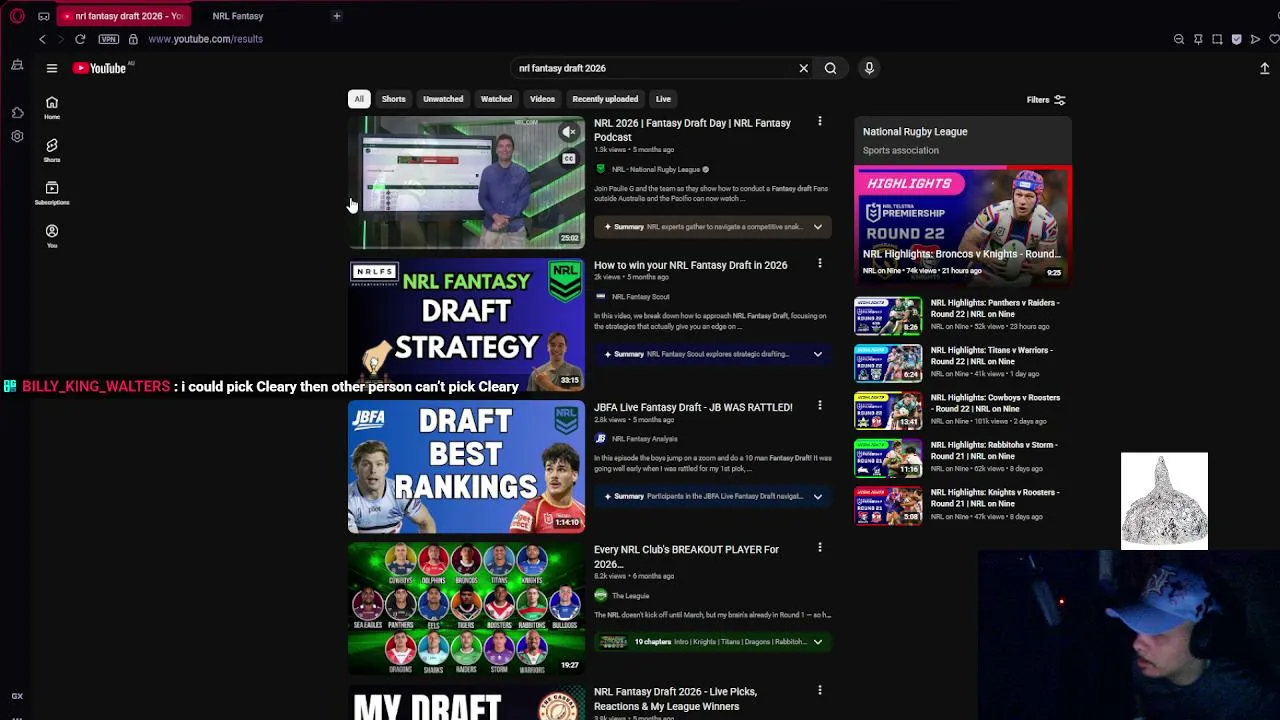Click the zoom out magnifier icon in toolbar

[1179, 39]
